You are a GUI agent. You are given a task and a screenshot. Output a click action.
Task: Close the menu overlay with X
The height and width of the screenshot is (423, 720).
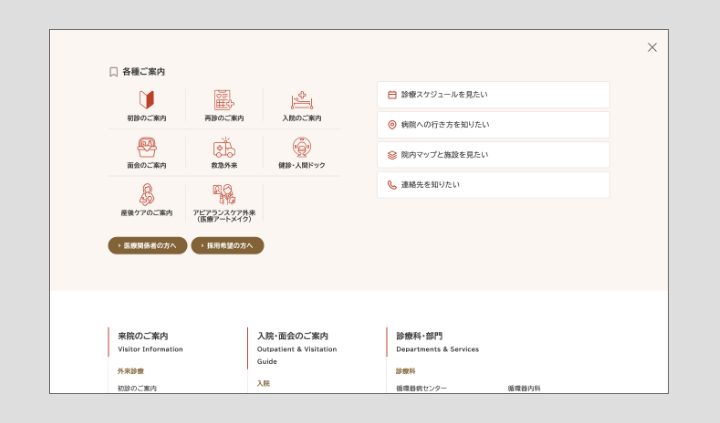[x=652, y=47]
